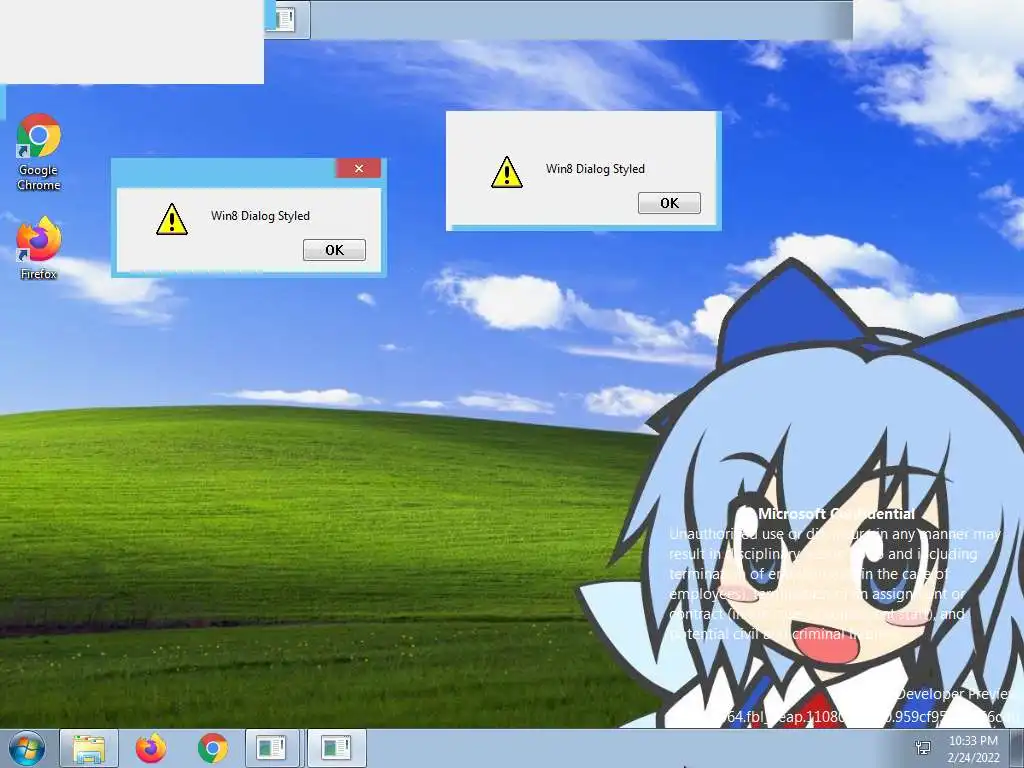
Task: Open the Windows Start menu orb
Action: click(x=27, y=748)
